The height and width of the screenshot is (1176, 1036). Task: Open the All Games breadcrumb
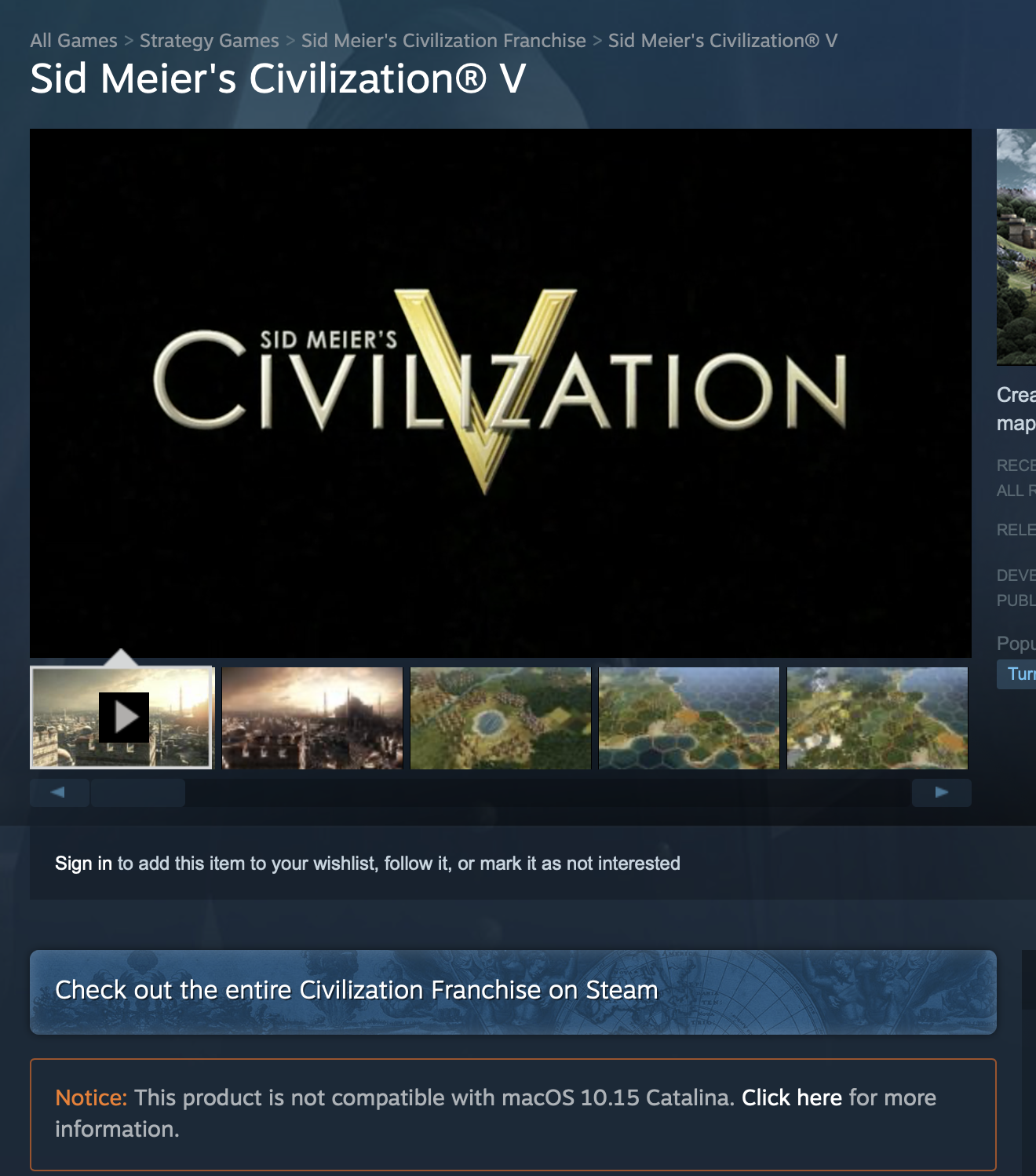pyautogui.click(x=74, y=41)
